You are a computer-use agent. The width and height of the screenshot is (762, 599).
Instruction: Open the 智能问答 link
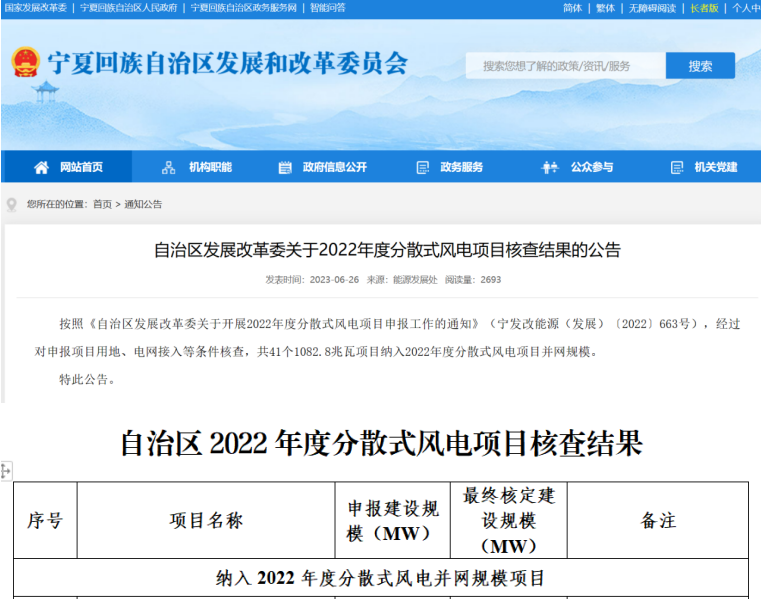tap(328, 8)
